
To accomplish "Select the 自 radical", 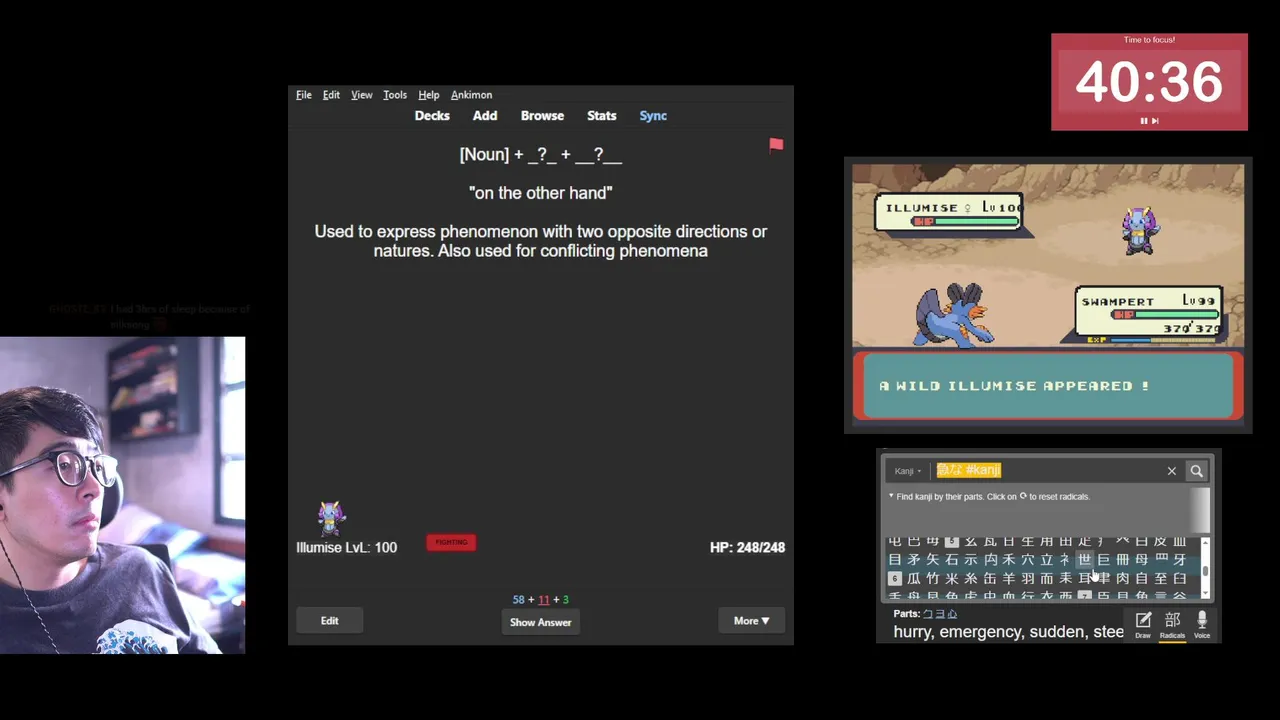I will tap(1142, 579).
